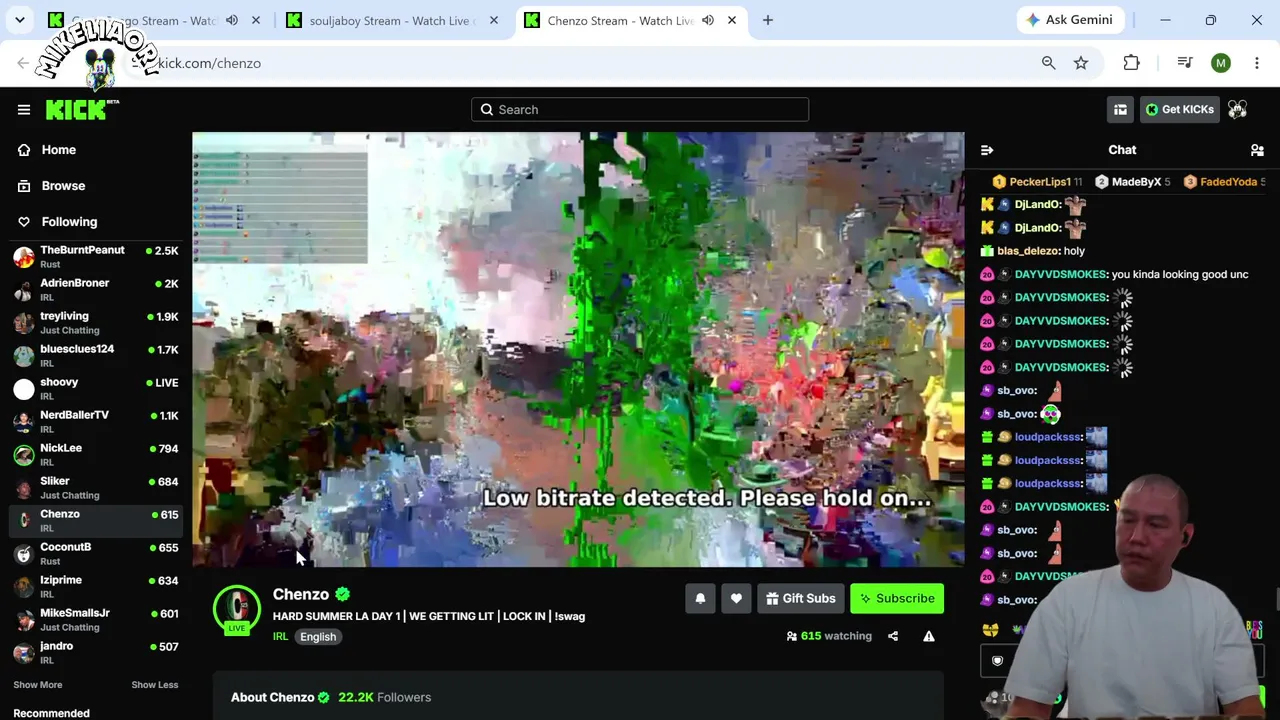The width and height of the screenshot is (1280, 720).
Task: Click the Gift Subs button
Action: pos(801,599)
